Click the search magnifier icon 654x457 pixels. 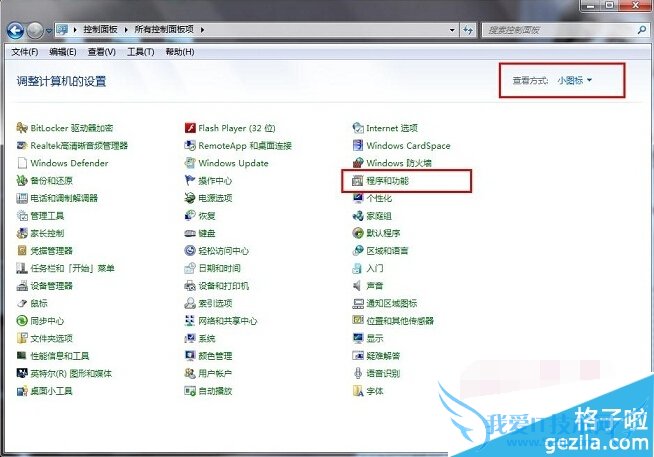click(641, 30)
